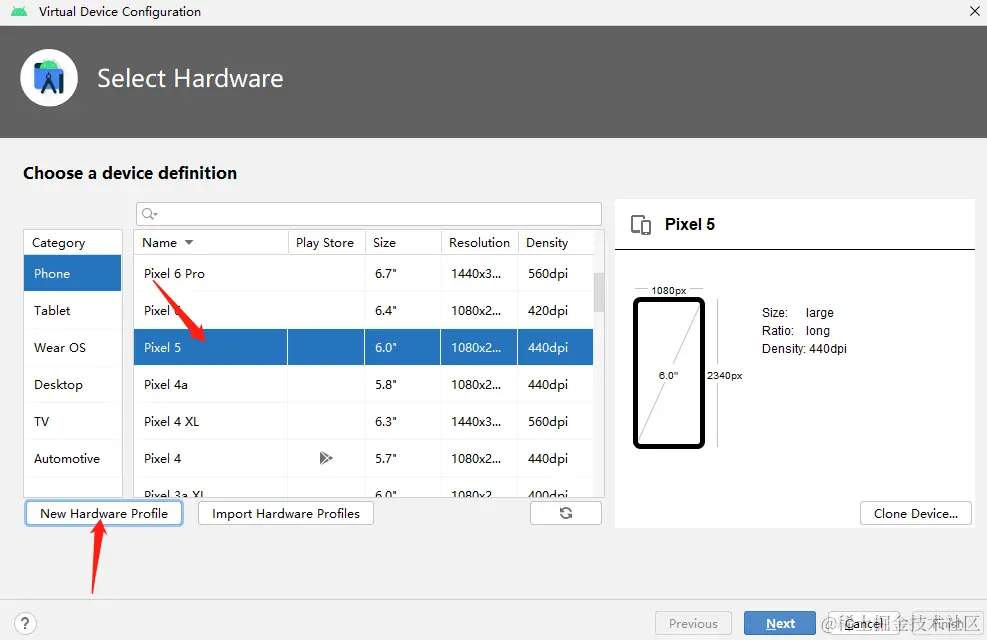Image resolution: width=987 pixels, height=640 pixels.
Task: Click Import Hardware Profiles button
Action: 286,513
